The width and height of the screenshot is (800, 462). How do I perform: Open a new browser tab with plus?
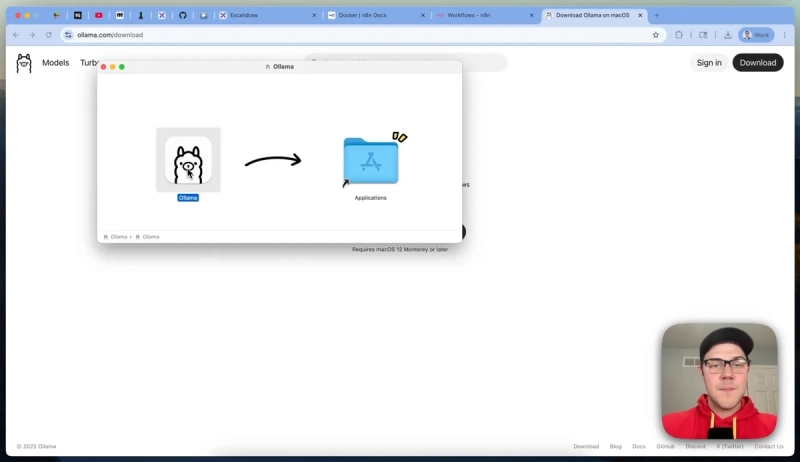pos(657,15)
